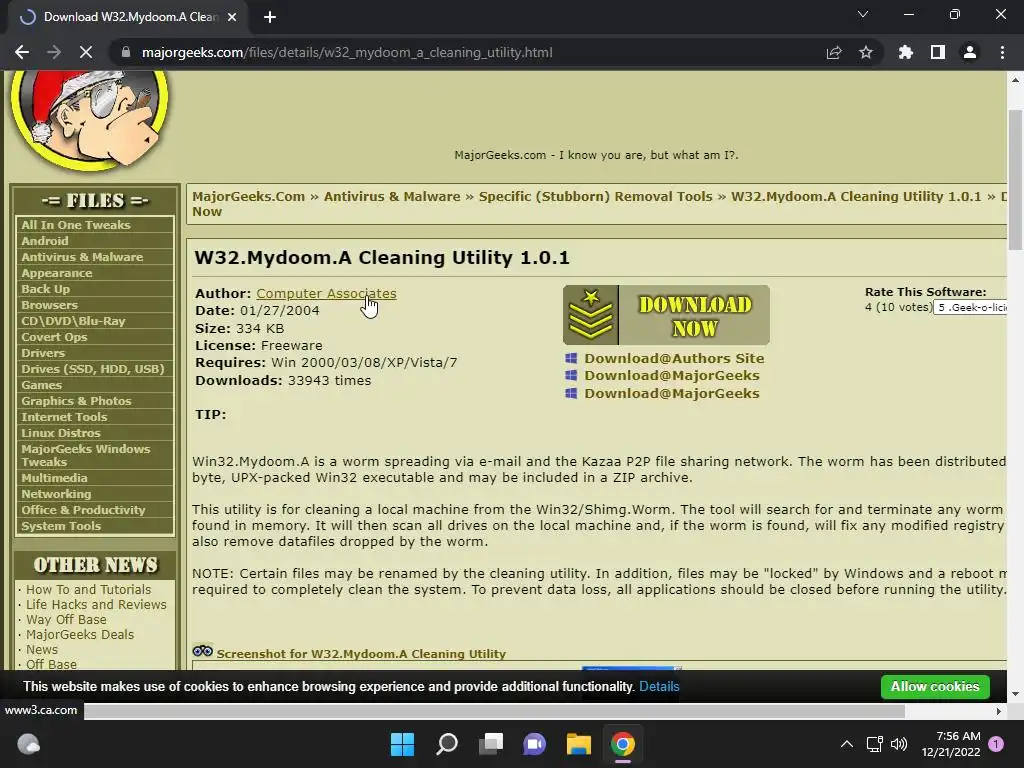
Task: Open Drives (SSD, HDD, USB) category
Action: (x=95, y=369)
